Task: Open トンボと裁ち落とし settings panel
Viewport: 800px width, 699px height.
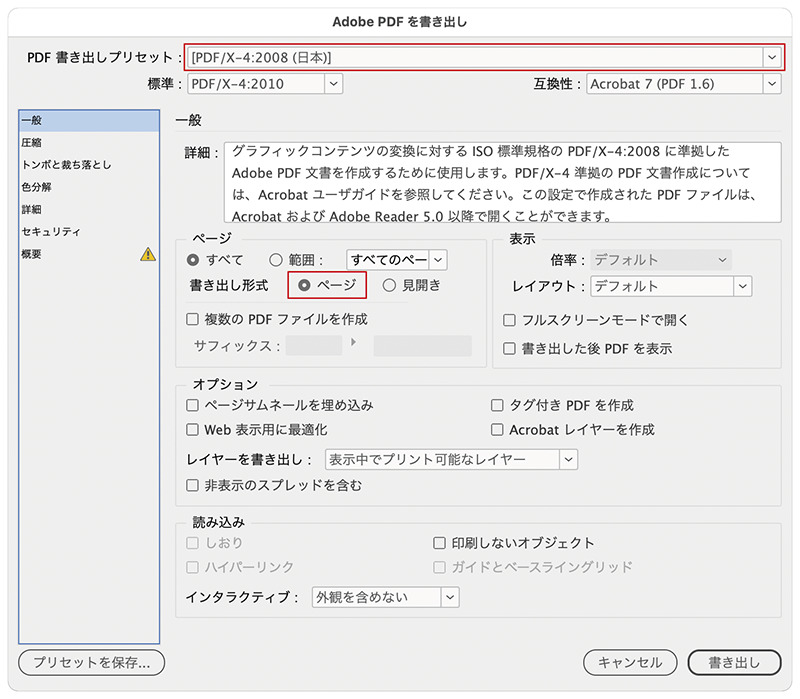Action: (89, 165)
